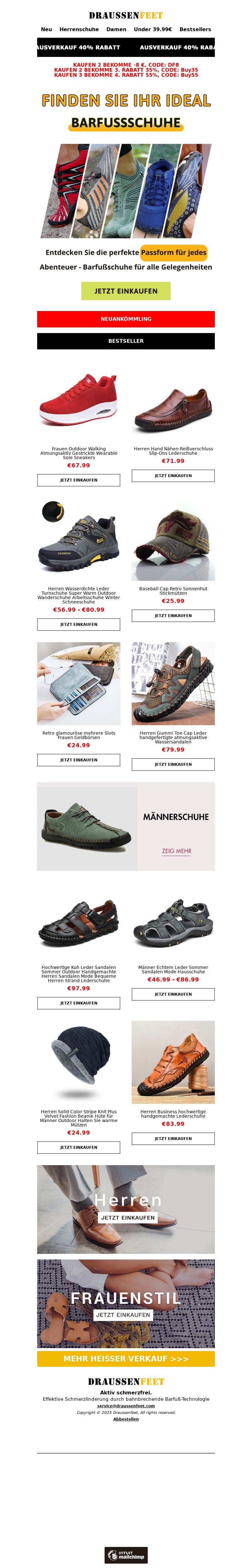
Task: Open the Neu menu item
Action: tap(46, 29)
